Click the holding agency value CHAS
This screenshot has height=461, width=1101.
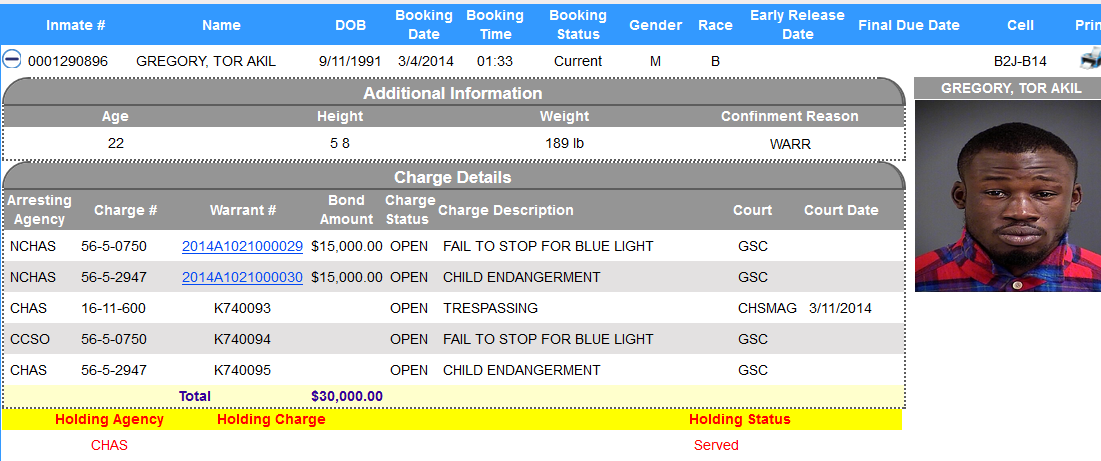[x=110, y=446]
